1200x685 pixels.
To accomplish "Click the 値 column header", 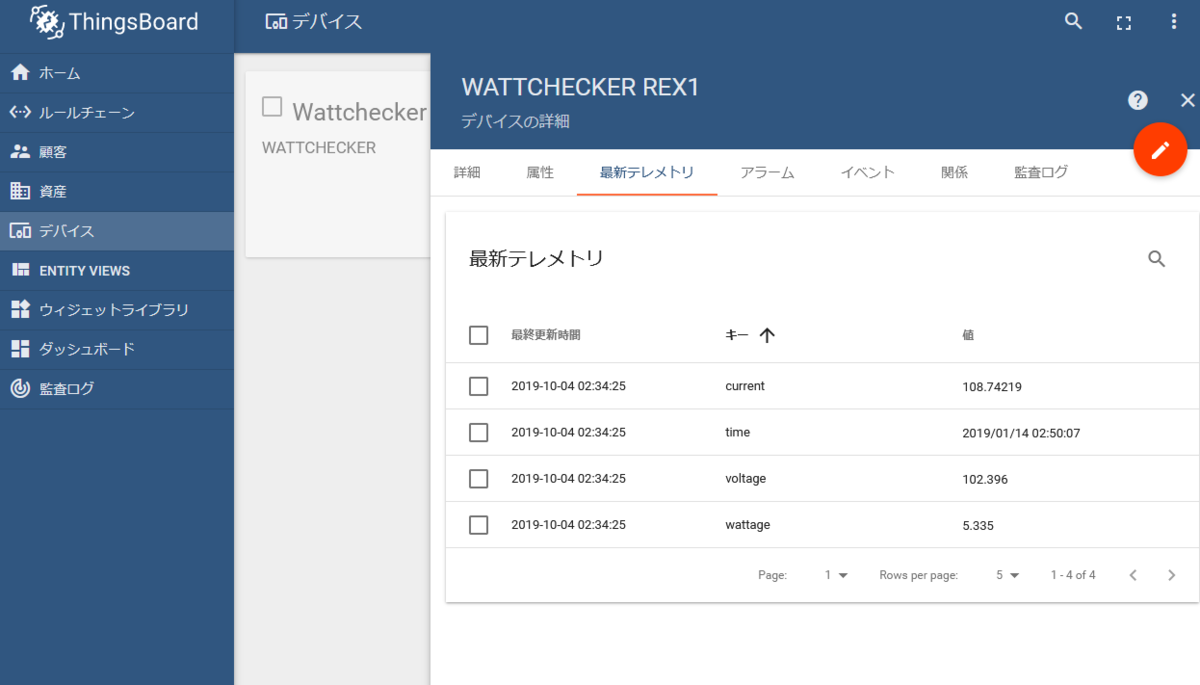I will [968, 335].
